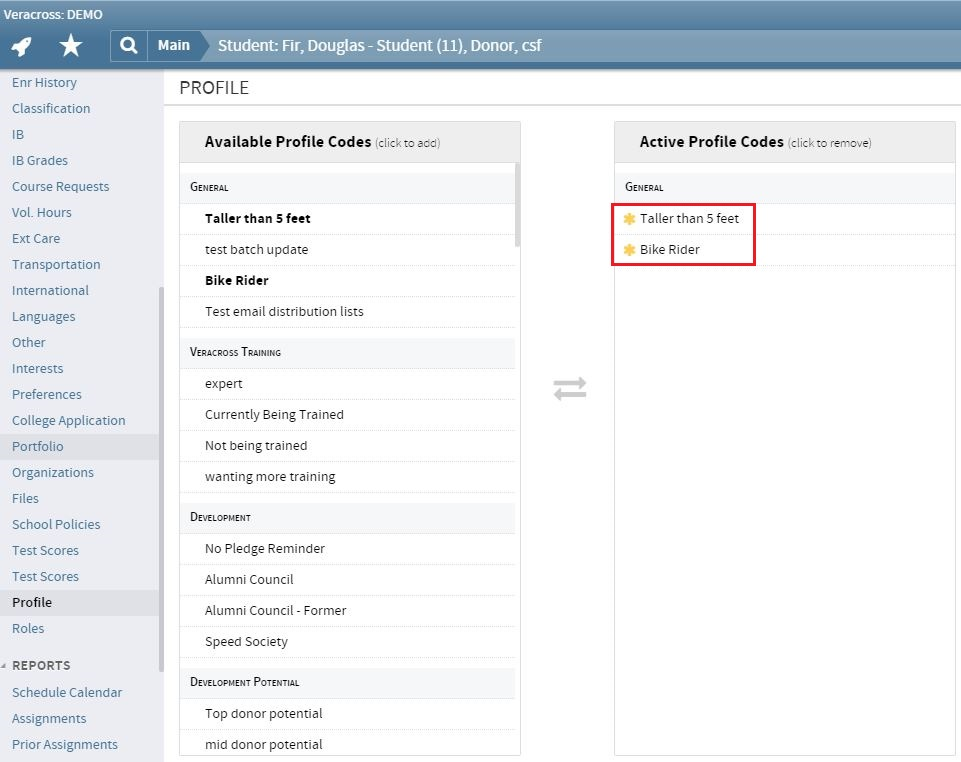
Task: Remove 'Bike Rider' from active profile codes
Action: click(x=669, y=250)
